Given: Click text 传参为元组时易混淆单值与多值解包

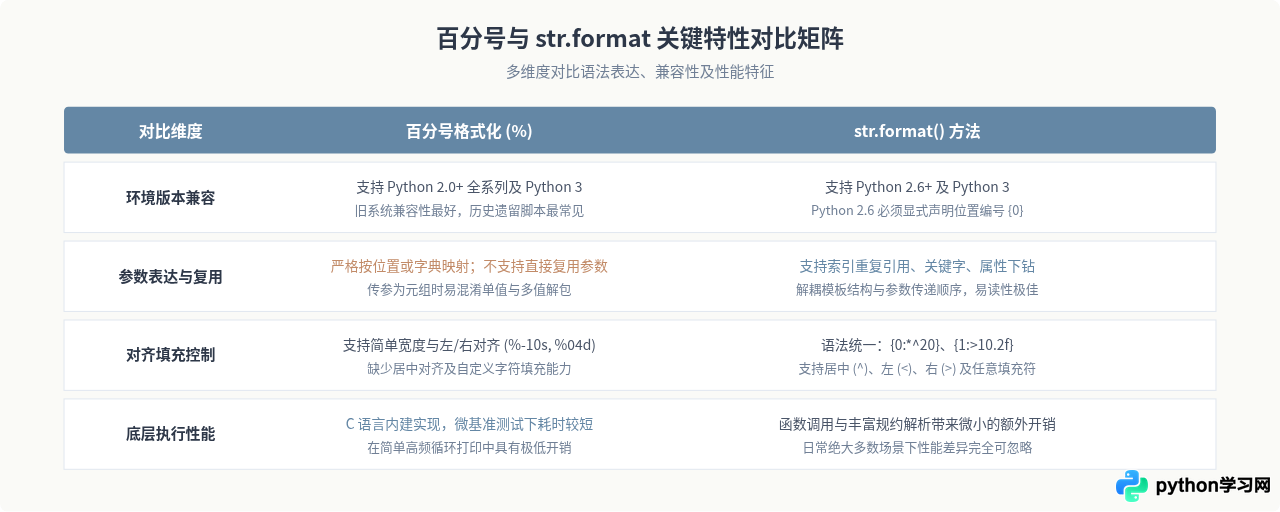Looking at the screenshot, I should click(x=469, y=290).
